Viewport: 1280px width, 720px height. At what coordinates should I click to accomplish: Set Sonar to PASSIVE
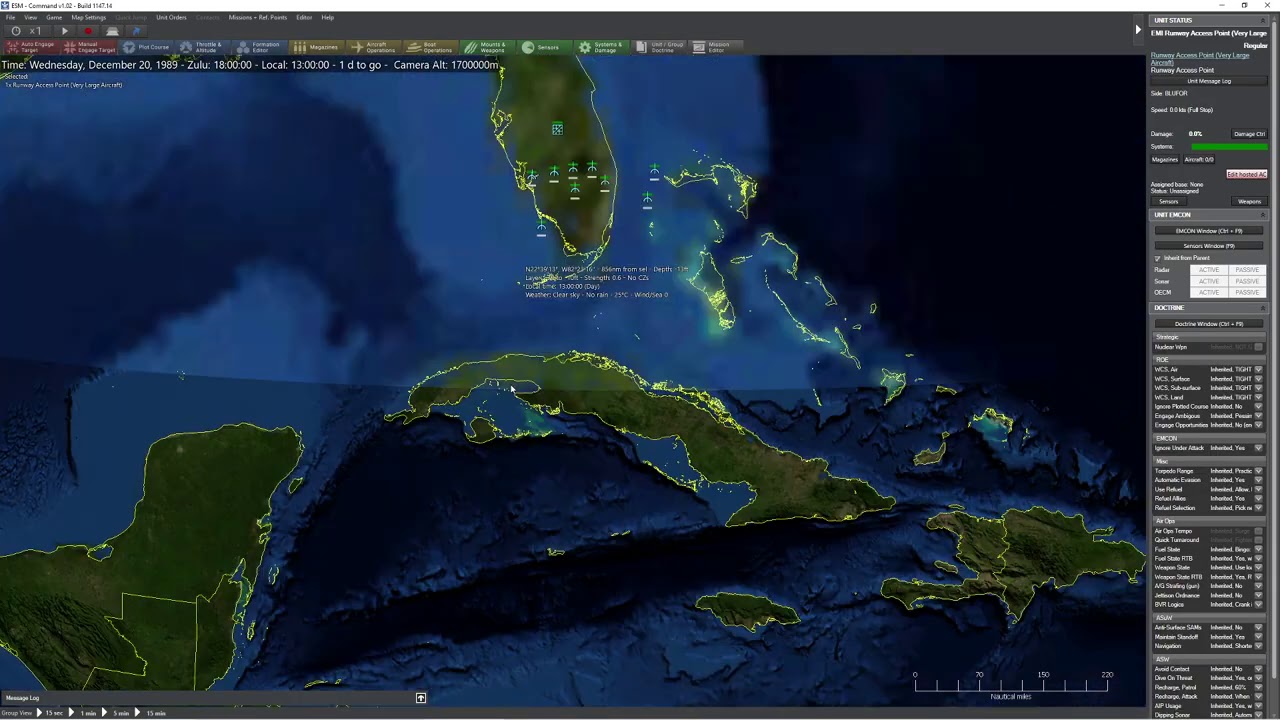pos(1247,281)
